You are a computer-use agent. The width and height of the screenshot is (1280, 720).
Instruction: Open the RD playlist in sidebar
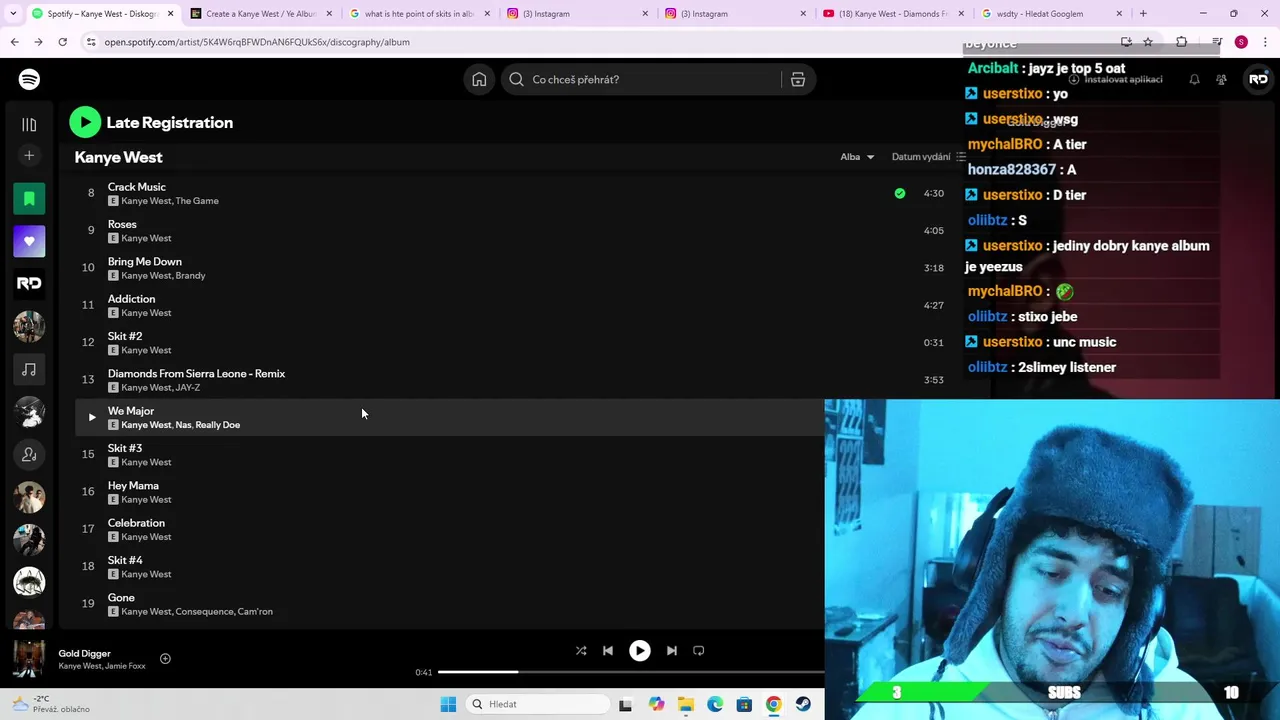(x=29, y=284)
